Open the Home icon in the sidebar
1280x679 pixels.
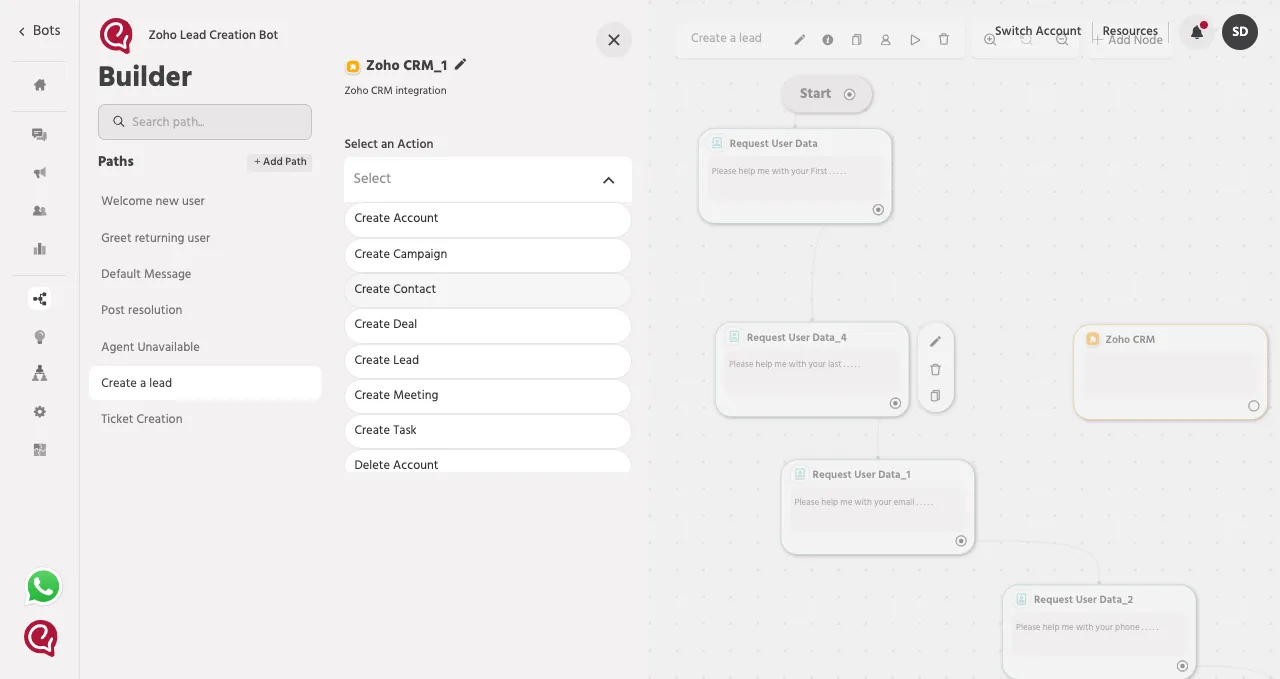40,85
